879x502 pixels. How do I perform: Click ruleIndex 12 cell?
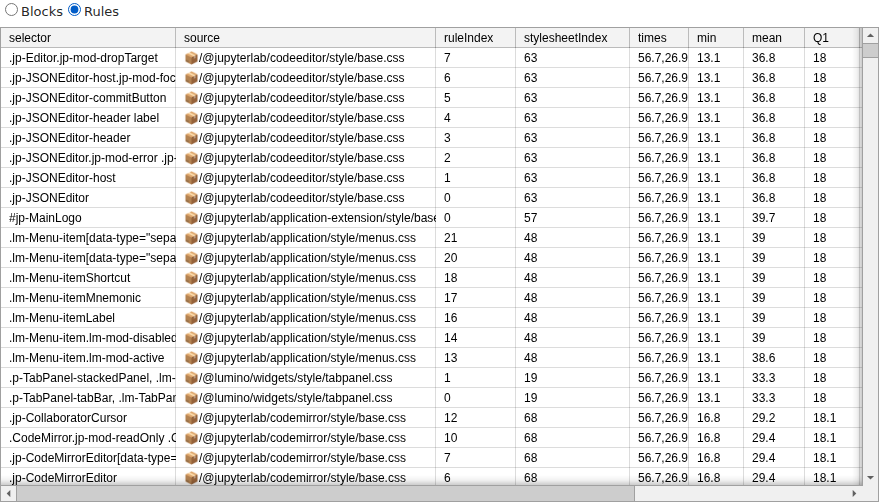click(x=475, y=418)
